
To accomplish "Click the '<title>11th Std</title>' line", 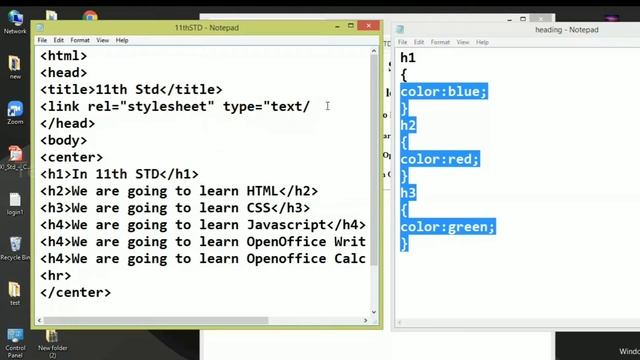I will (x=131, y=89).
